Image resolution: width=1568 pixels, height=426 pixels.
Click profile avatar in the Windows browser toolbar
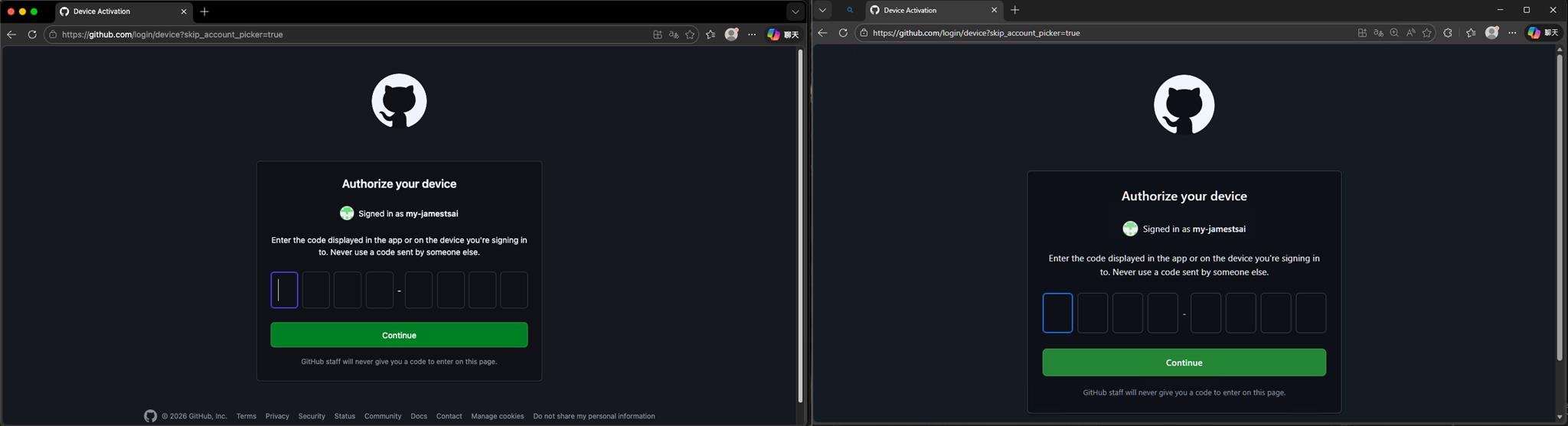click(x=1491, y=33)
